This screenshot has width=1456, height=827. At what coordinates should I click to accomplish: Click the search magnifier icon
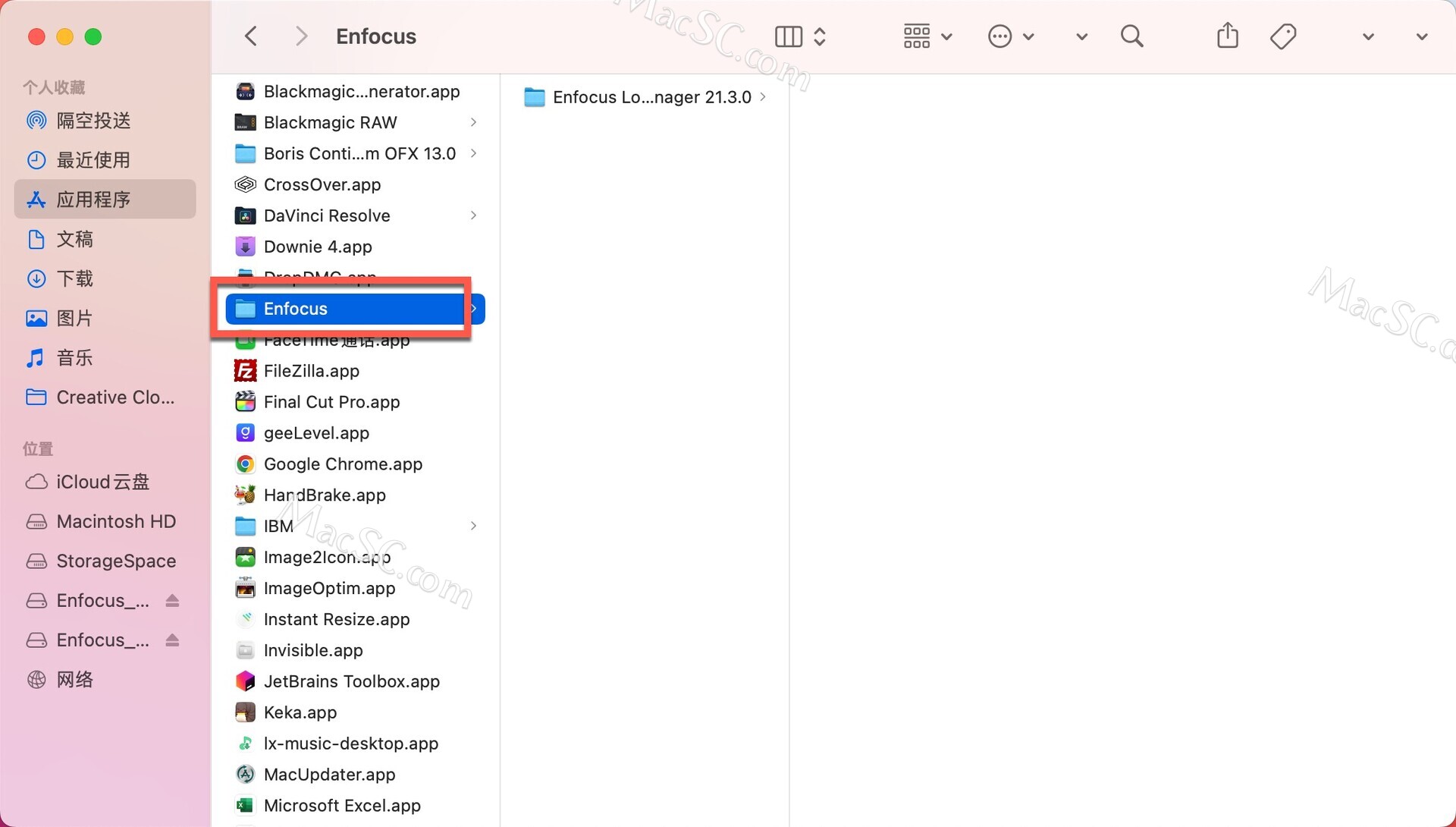[1131, 36]
